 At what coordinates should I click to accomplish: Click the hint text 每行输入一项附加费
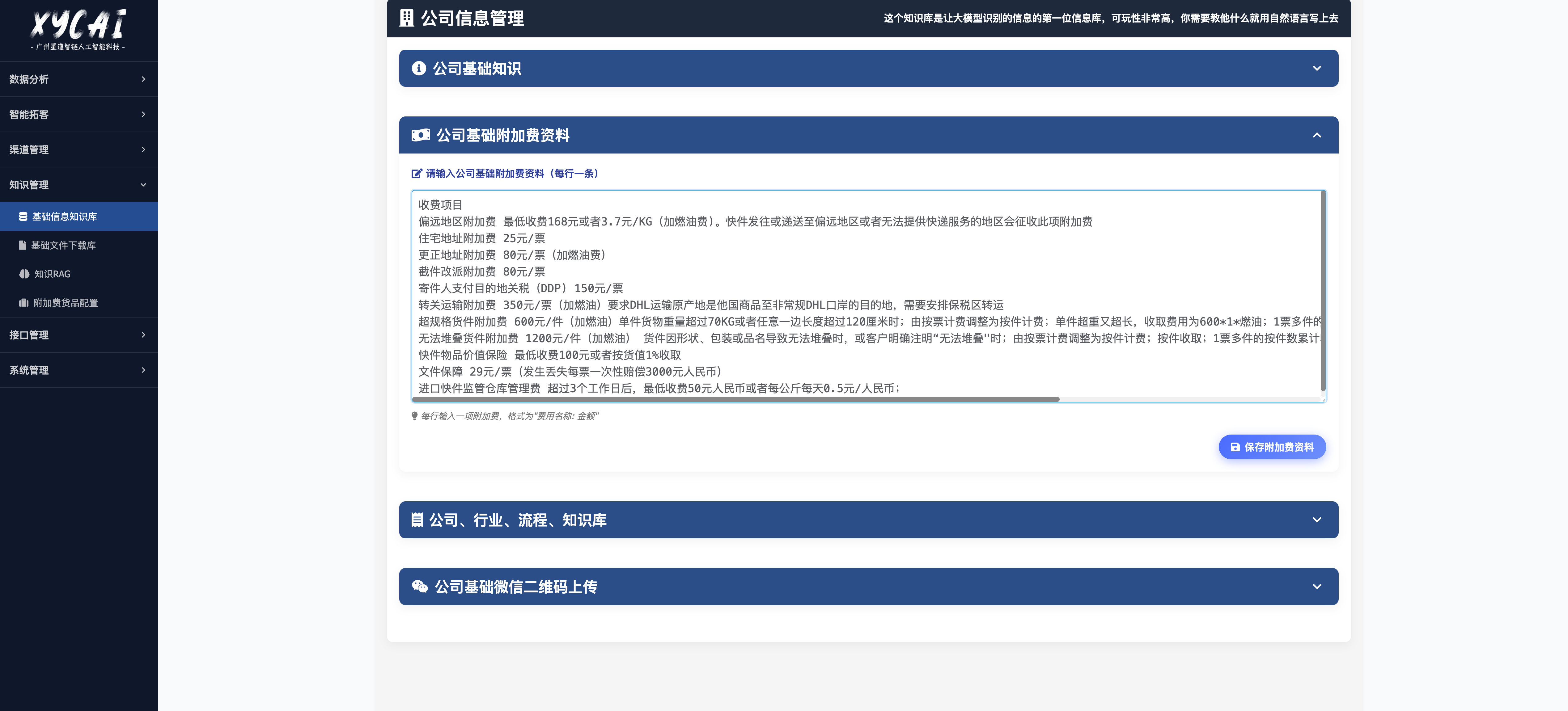(510, 416)
